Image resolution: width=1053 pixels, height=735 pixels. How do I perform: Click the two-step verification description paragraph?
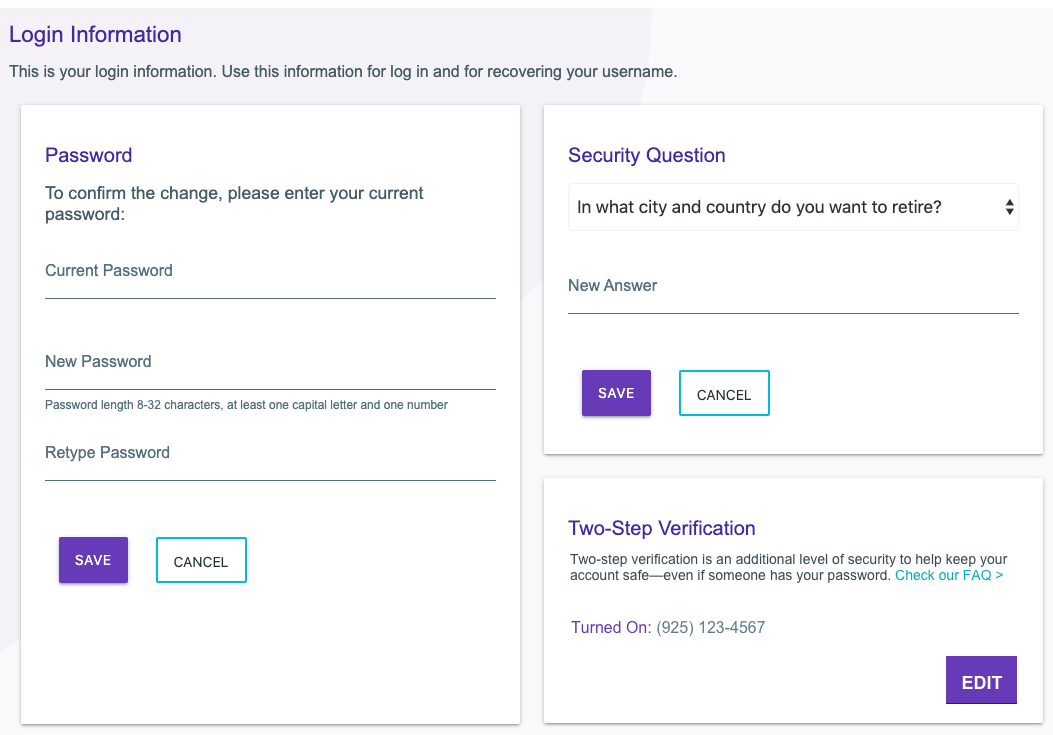click(x=788, y=567)
